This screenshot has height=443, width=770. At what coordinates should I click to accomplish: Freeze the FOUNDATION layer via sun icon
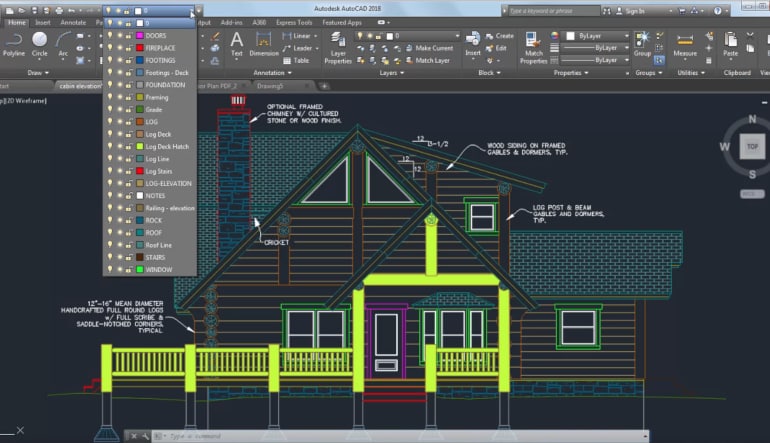tap(119, 85)
